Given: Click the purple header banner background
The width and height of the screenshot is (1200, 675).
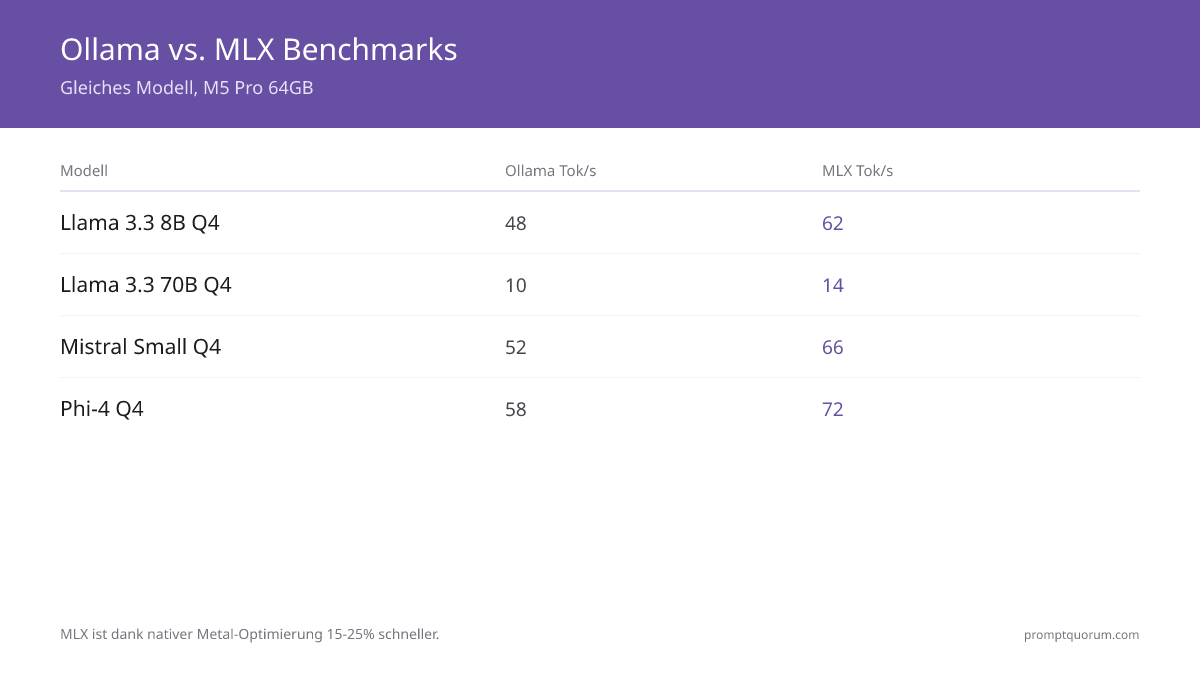Looking at the screenshot, I should 800,64.
